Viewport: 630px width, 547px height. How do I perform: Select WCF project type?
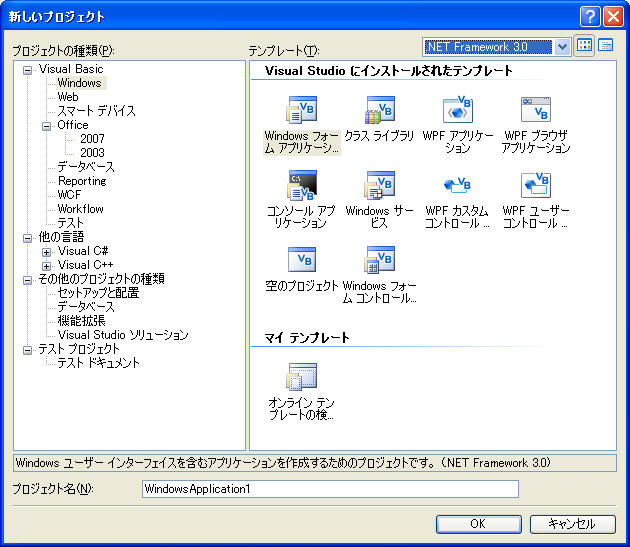click(69, 195)
